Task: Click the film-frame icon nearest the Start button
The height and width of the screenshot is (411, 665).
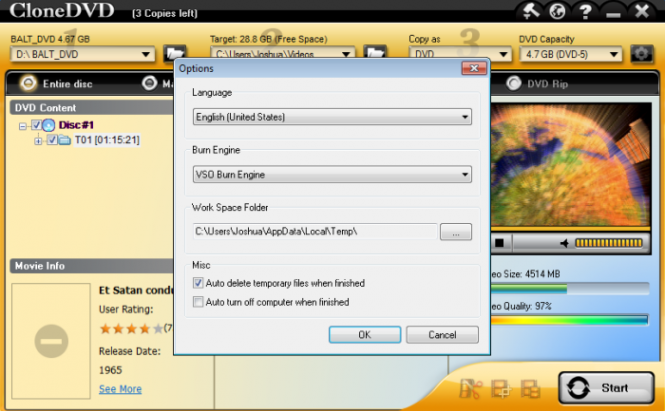Action: pos(530,389)
